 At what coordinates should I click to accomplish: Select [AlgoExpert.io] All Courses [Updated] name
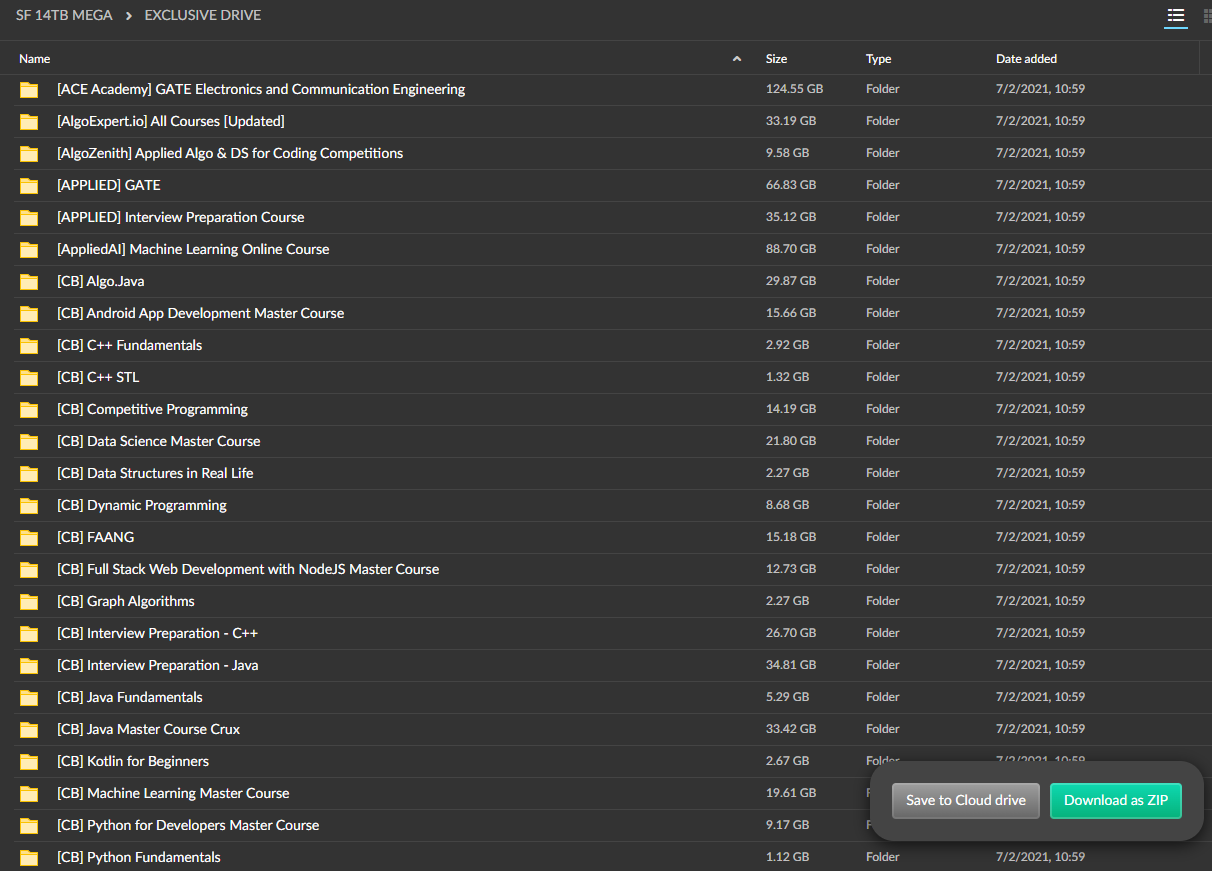coord(171,121)
